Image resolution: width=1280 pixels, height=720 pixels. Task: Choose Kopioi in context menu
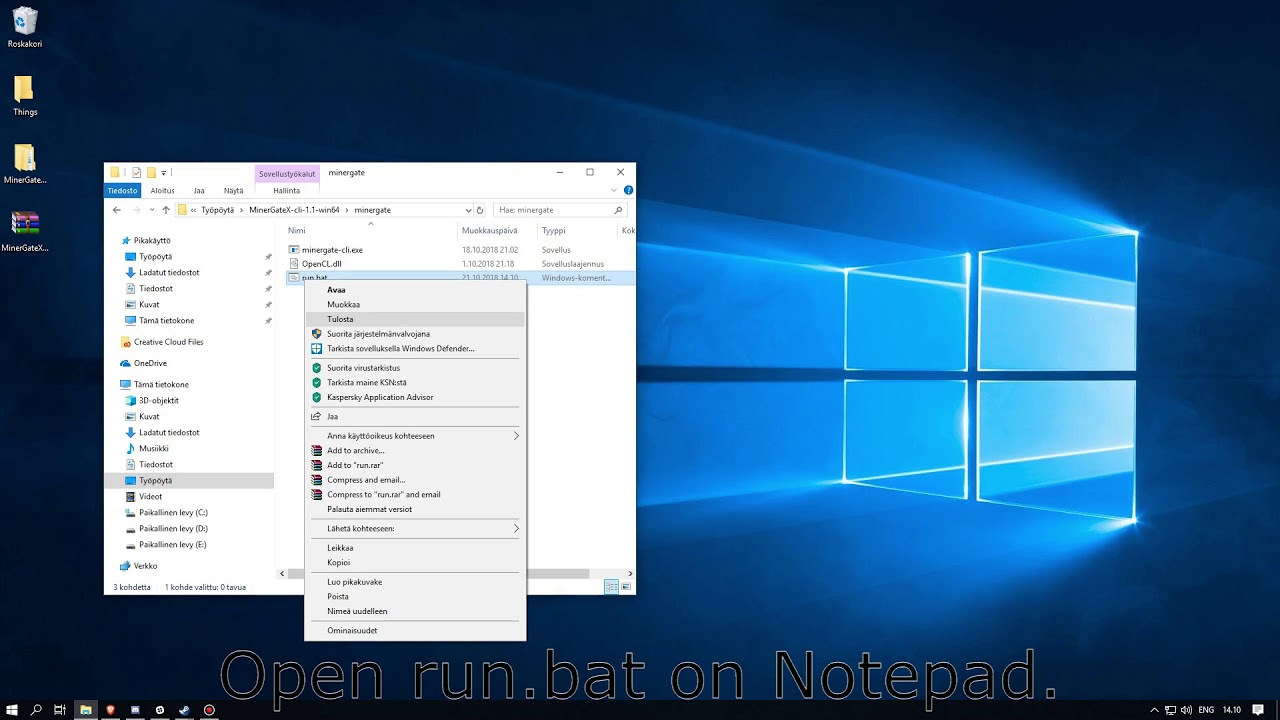pyautogui.click(x=414, y=562)
